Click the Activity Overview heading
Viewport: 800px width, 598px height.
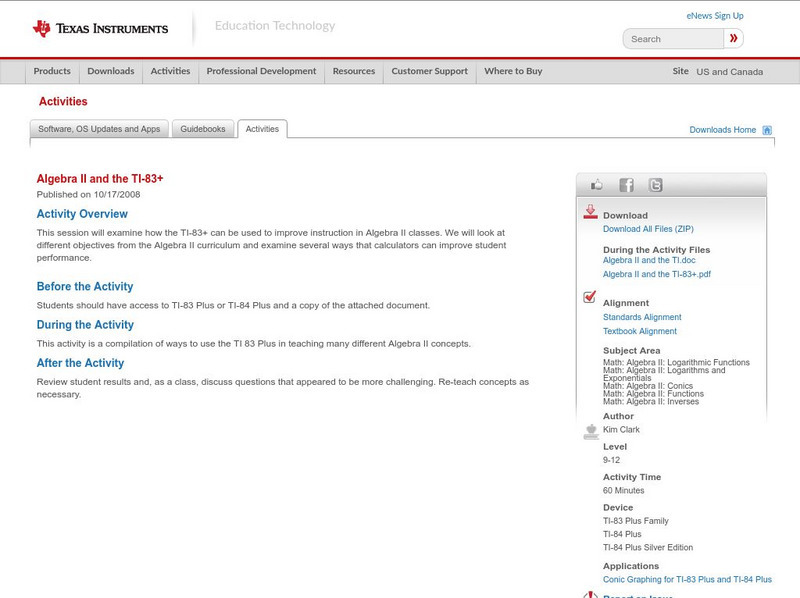coord(82,214)
